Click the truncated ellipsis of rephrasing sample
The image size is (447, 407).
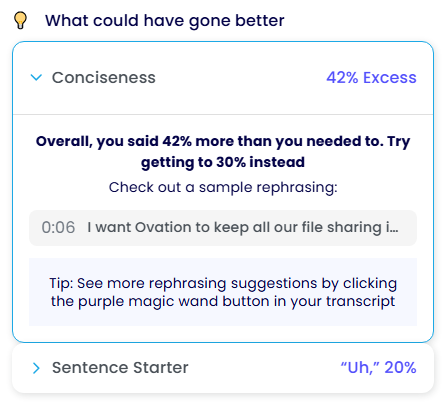pyautogui.click(x=395, y=227)
